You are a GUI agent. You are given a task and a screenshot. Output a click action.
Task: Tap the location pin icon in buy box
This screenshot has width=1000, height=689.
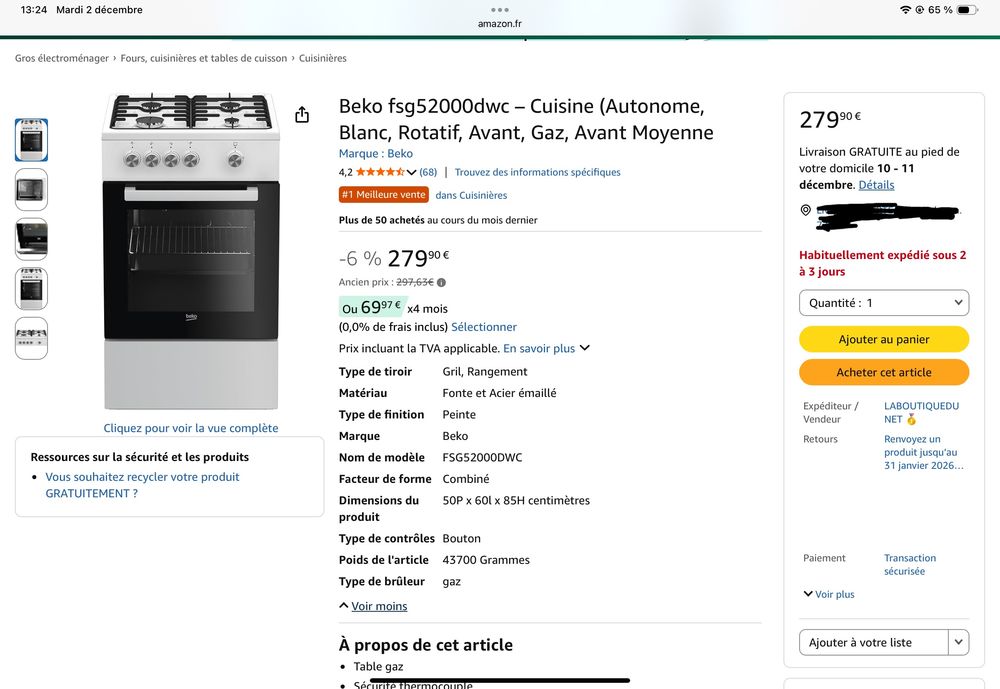805,210
